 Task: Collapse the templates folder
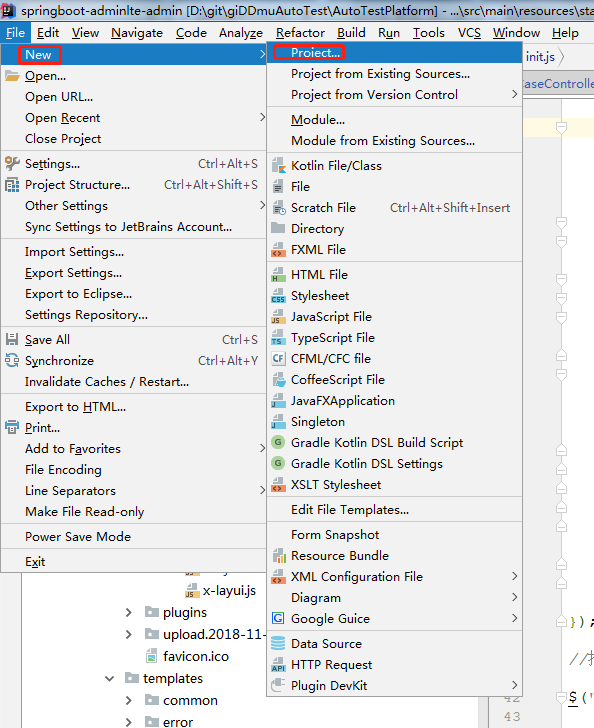(x=110, y=679)
